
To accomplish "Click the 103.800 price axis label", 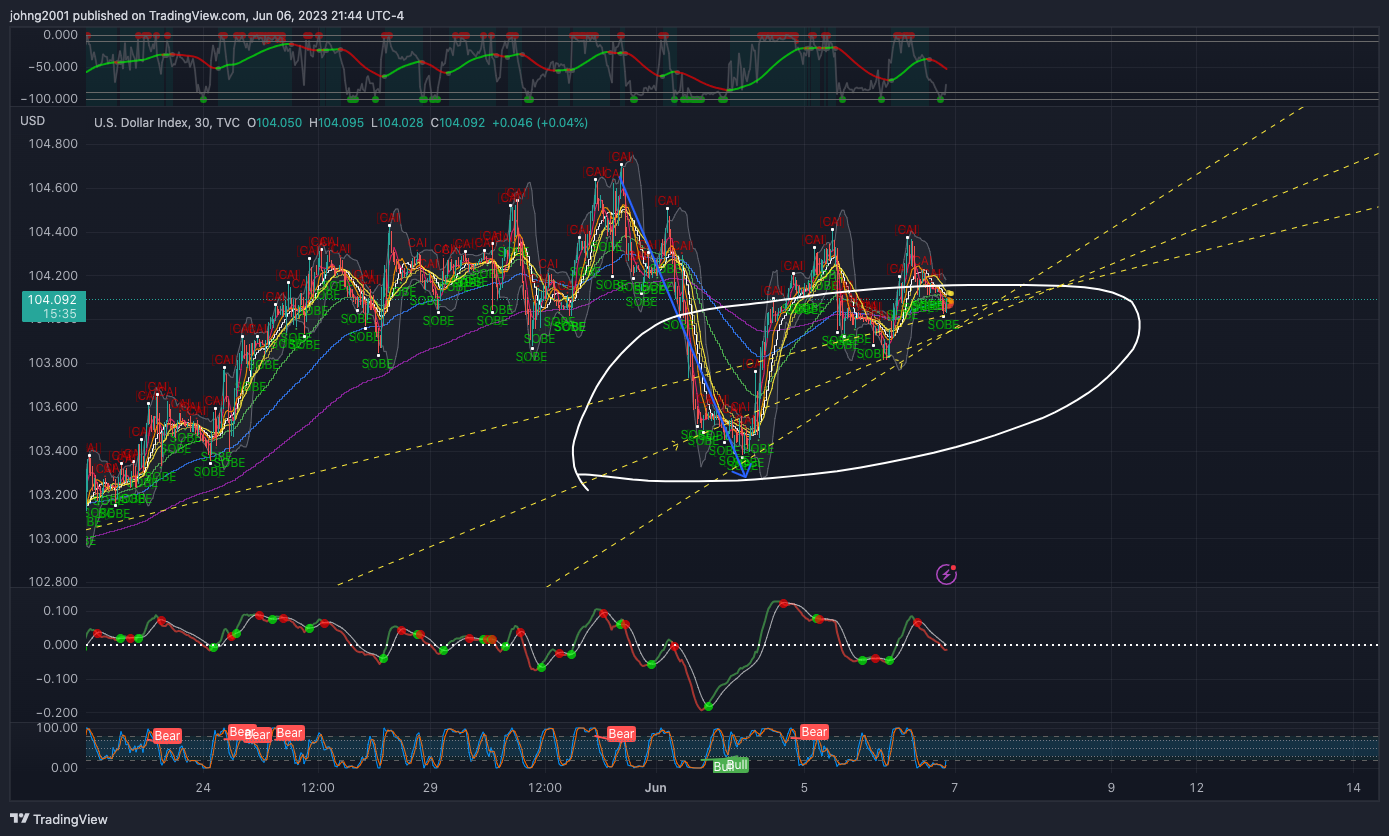I will tap(53, 363).
